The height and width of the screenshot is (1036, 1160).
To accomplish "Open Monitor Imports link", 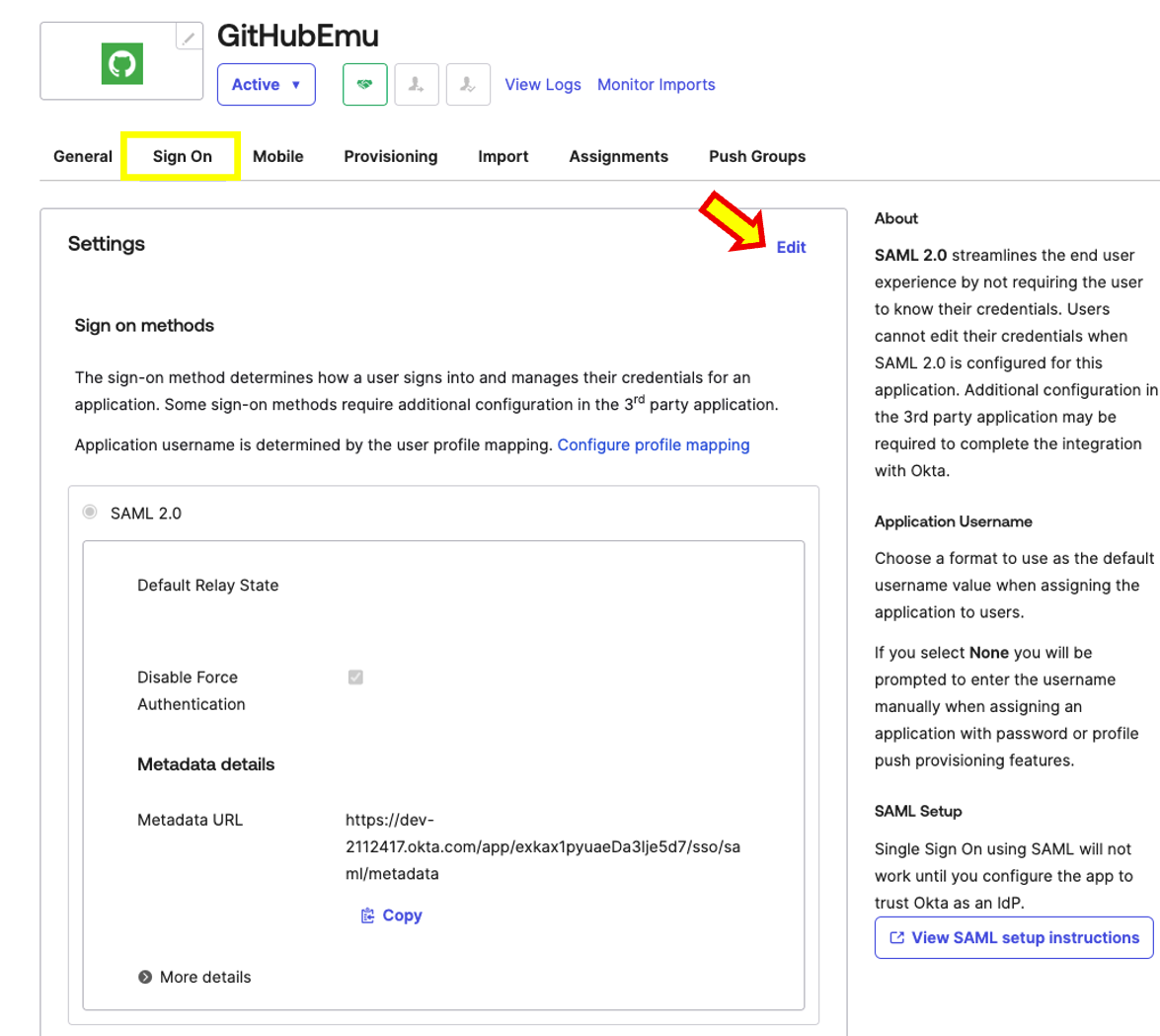I will 657,84.
